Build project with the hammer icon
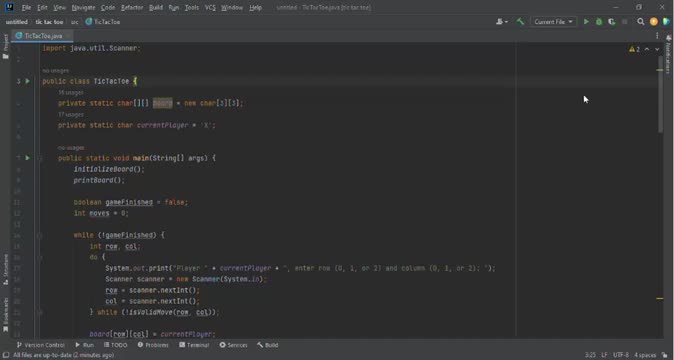 (520, 21)
